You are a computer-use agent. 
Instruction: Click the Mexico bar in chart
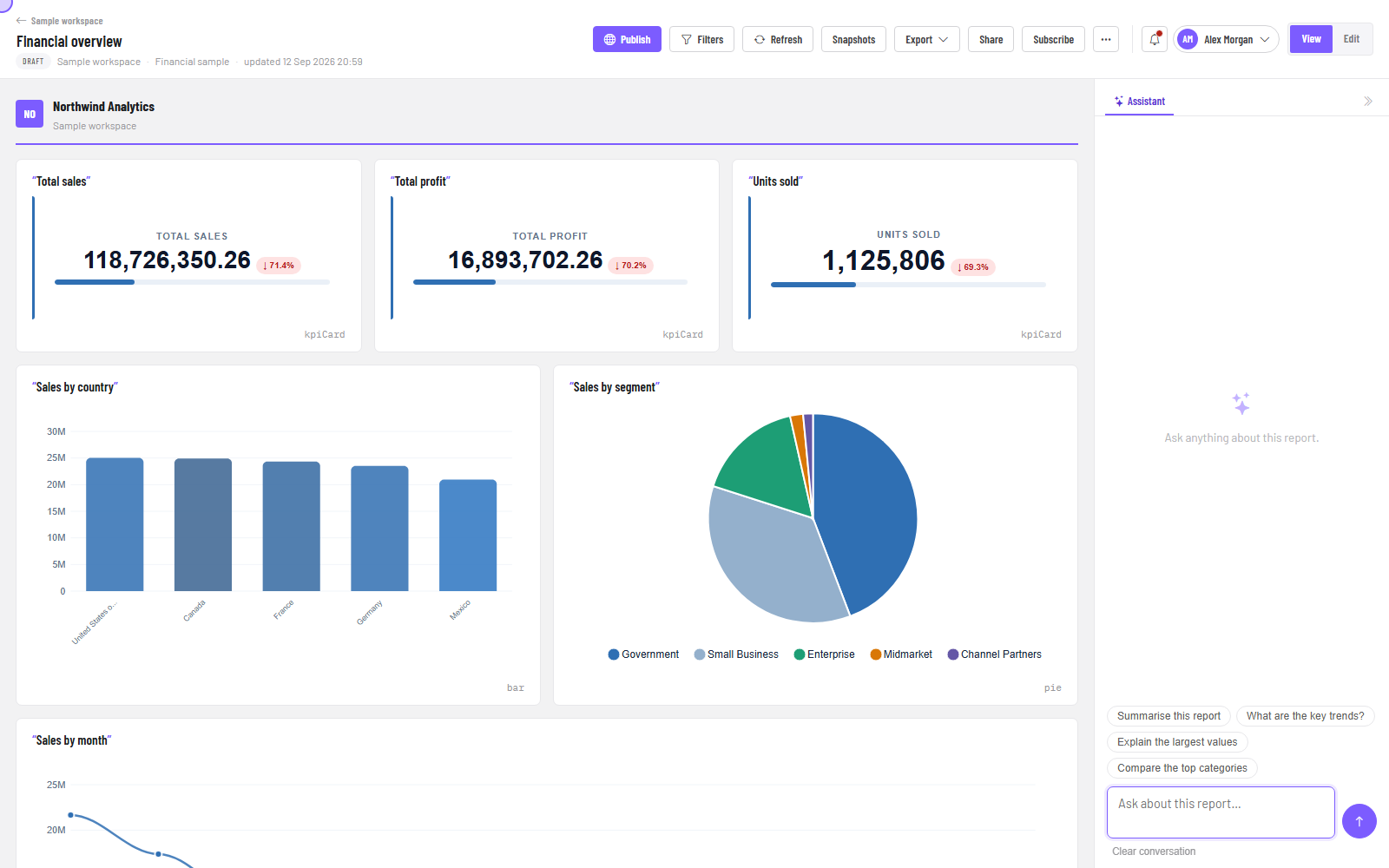(x=468, y=536)
